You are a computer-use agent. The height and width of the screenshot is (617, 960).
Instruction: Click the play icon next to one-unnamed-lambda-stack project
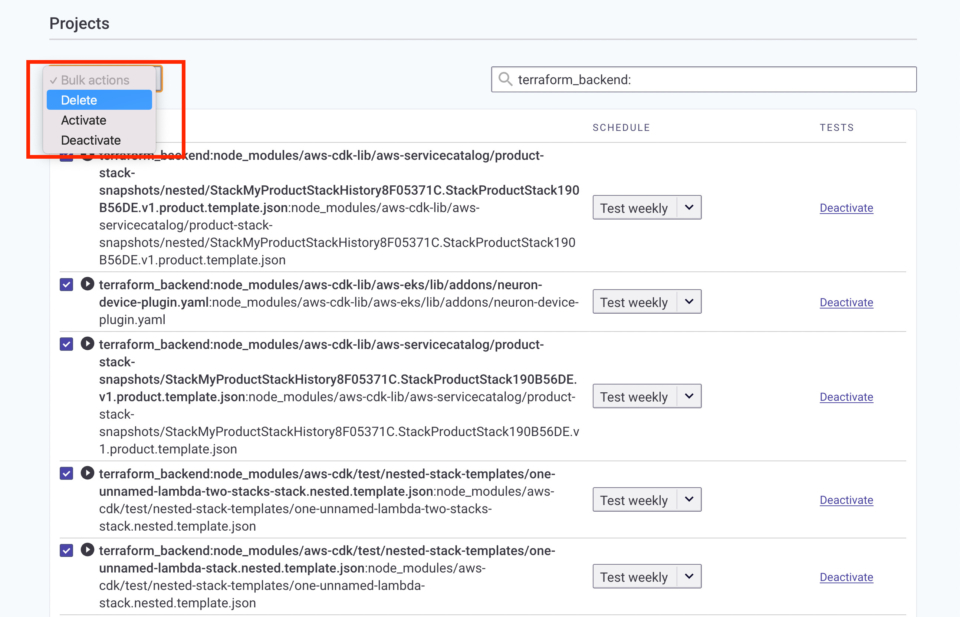[x=87, y=550]
